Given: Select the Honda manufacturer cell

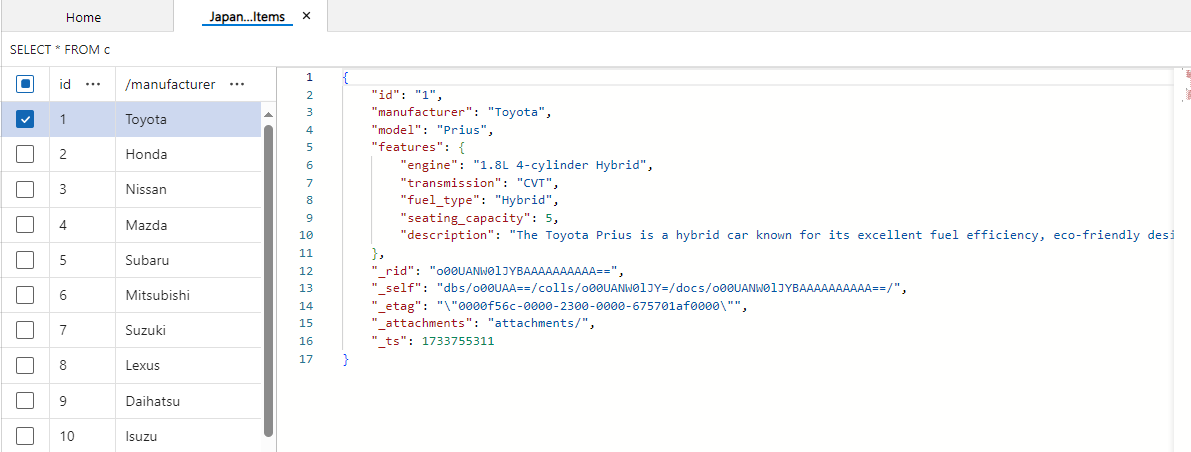Looking at the screenshot, I should coord(188,154).
